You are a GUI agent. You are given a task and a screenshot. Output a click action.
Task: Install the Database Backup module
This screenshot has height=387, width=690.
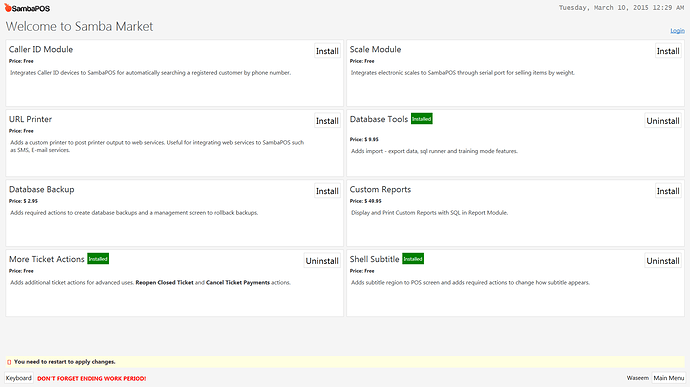[x=327, y=191]
